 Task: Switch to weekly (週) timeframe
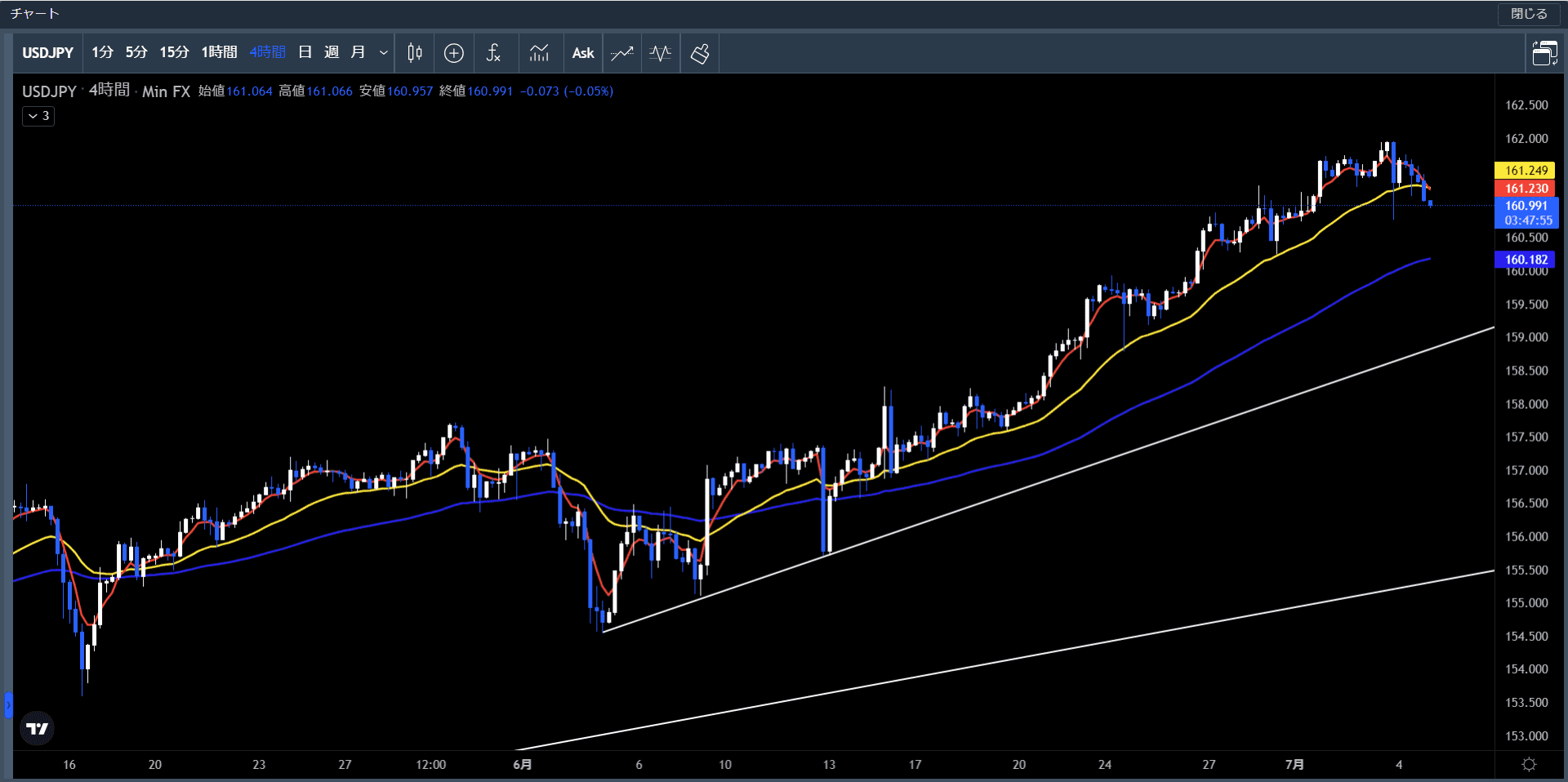tap(332, 52)
